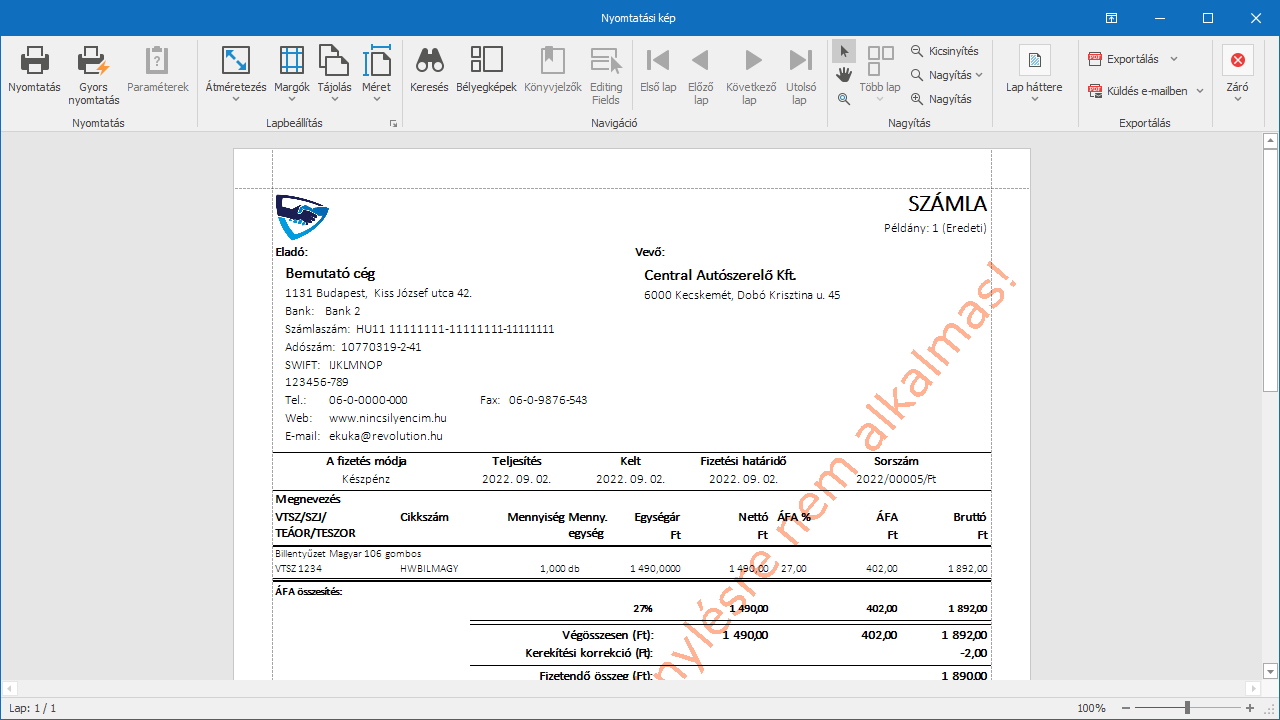Click Nagyítás zoom in with plus magnifier
This screenshot has width=1280, height=720.
coord(941,99)
